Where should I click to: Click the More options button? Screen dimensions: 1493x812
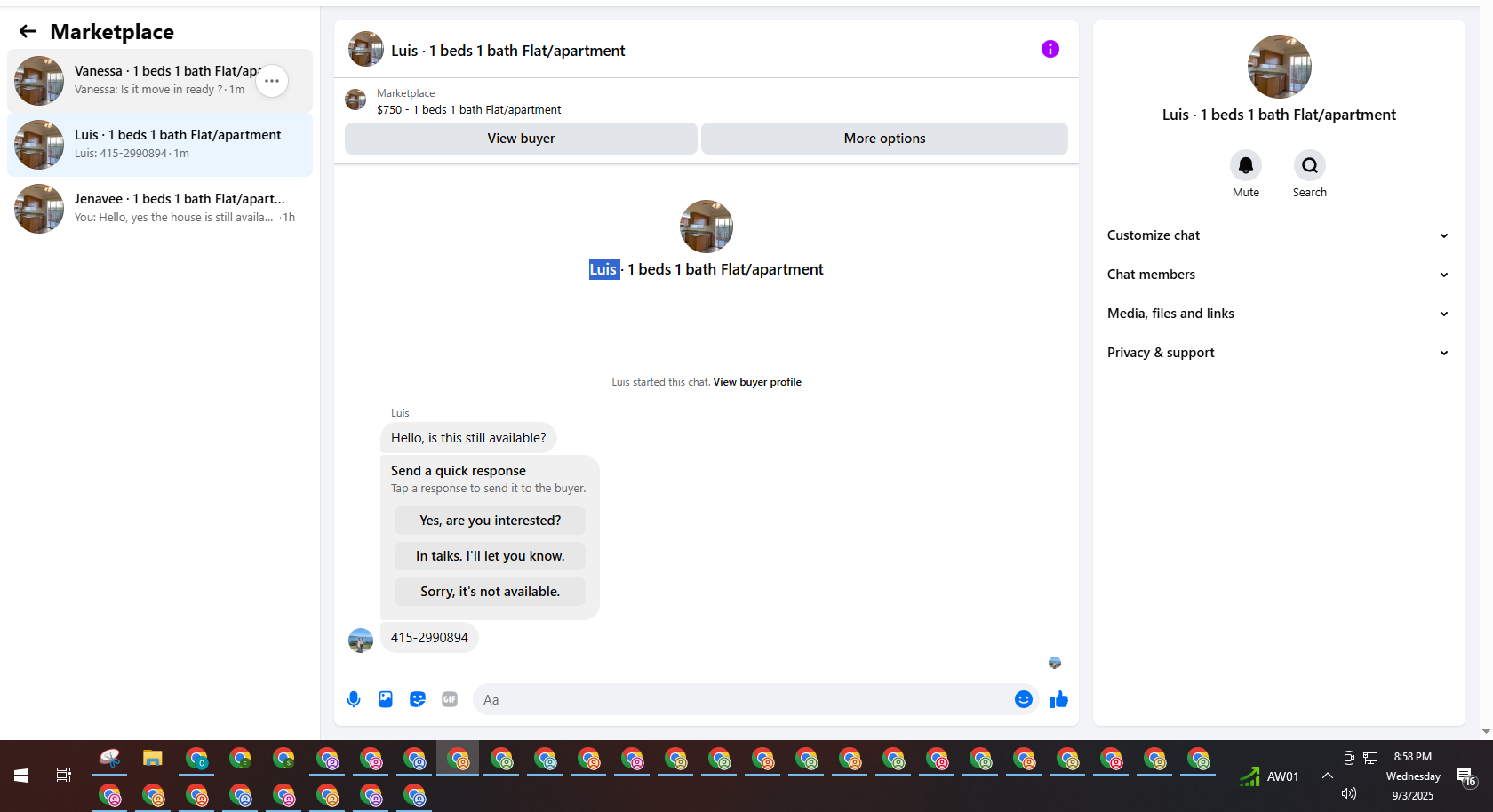(884, 139)
